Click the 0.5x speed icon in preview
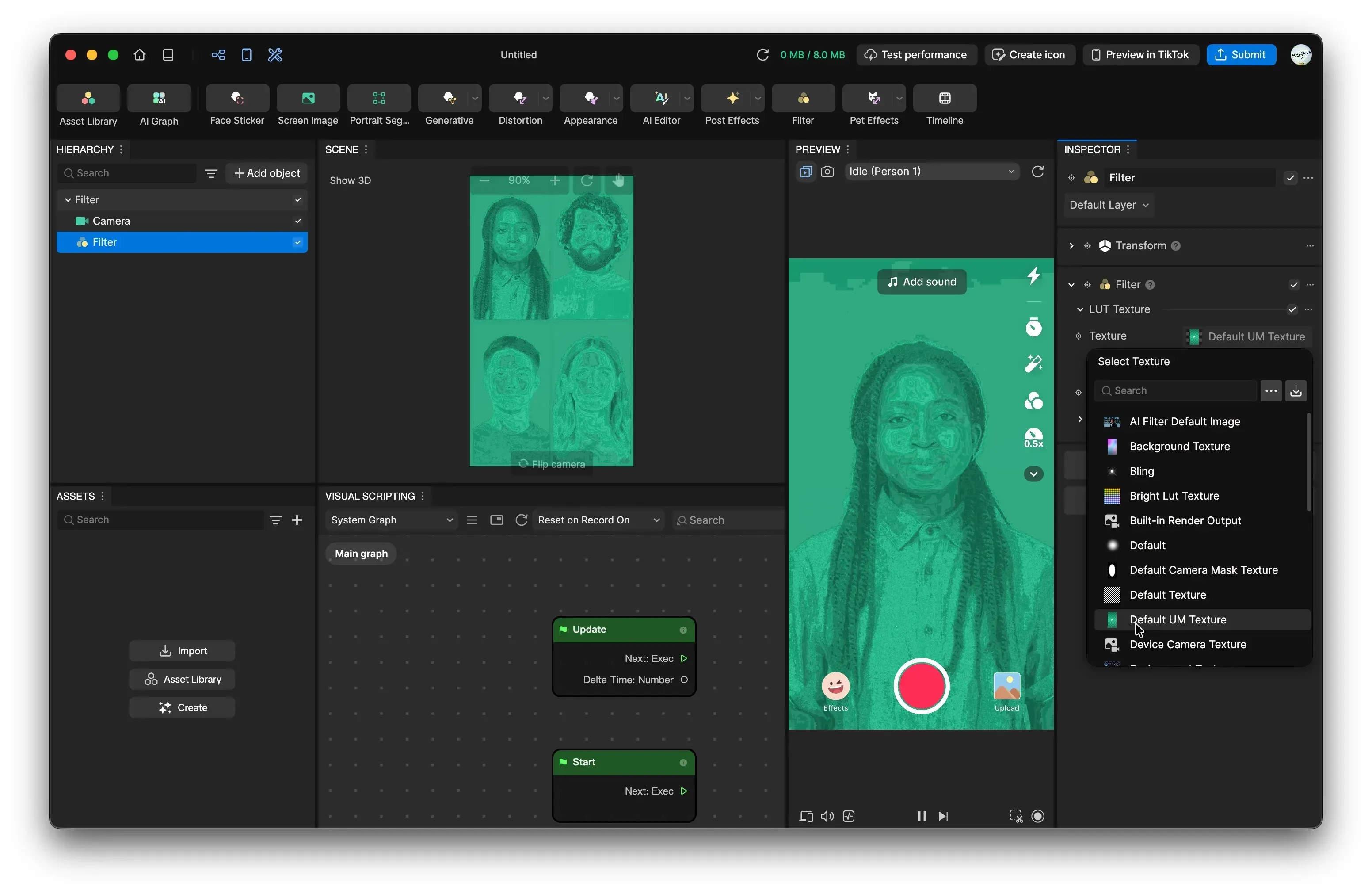This screenshot has width=1372, height=894. (x=1033, y=438)
